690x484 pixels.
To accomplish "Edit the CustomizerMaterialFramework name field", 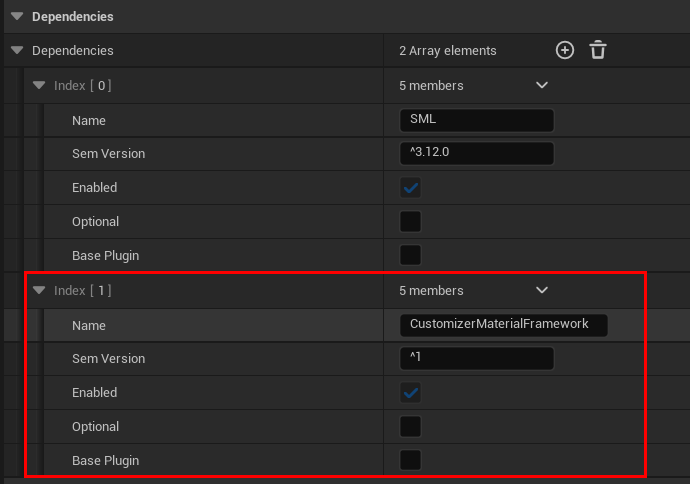I will 503,325.
